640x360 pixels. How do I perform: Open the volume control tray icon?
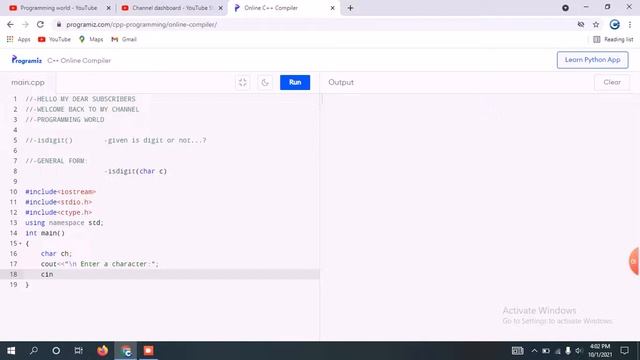(578, 351)
